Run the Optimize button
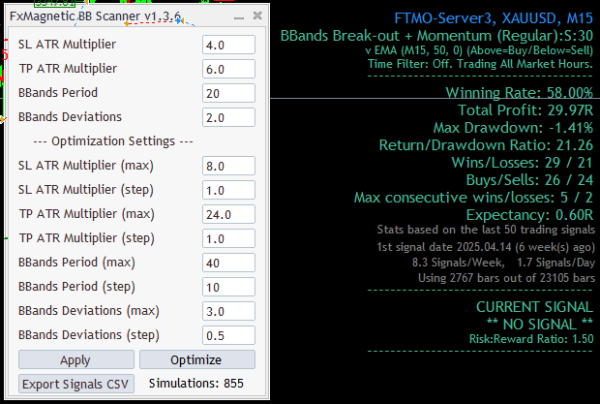 197,360
